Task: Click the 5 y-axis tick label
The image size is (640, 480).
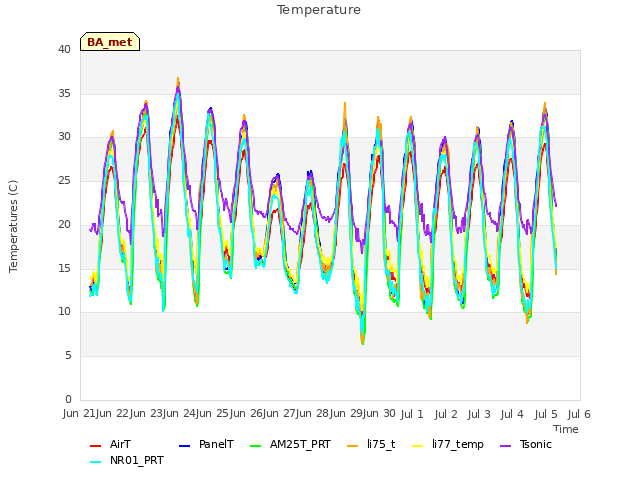Action: coord(68,356)
